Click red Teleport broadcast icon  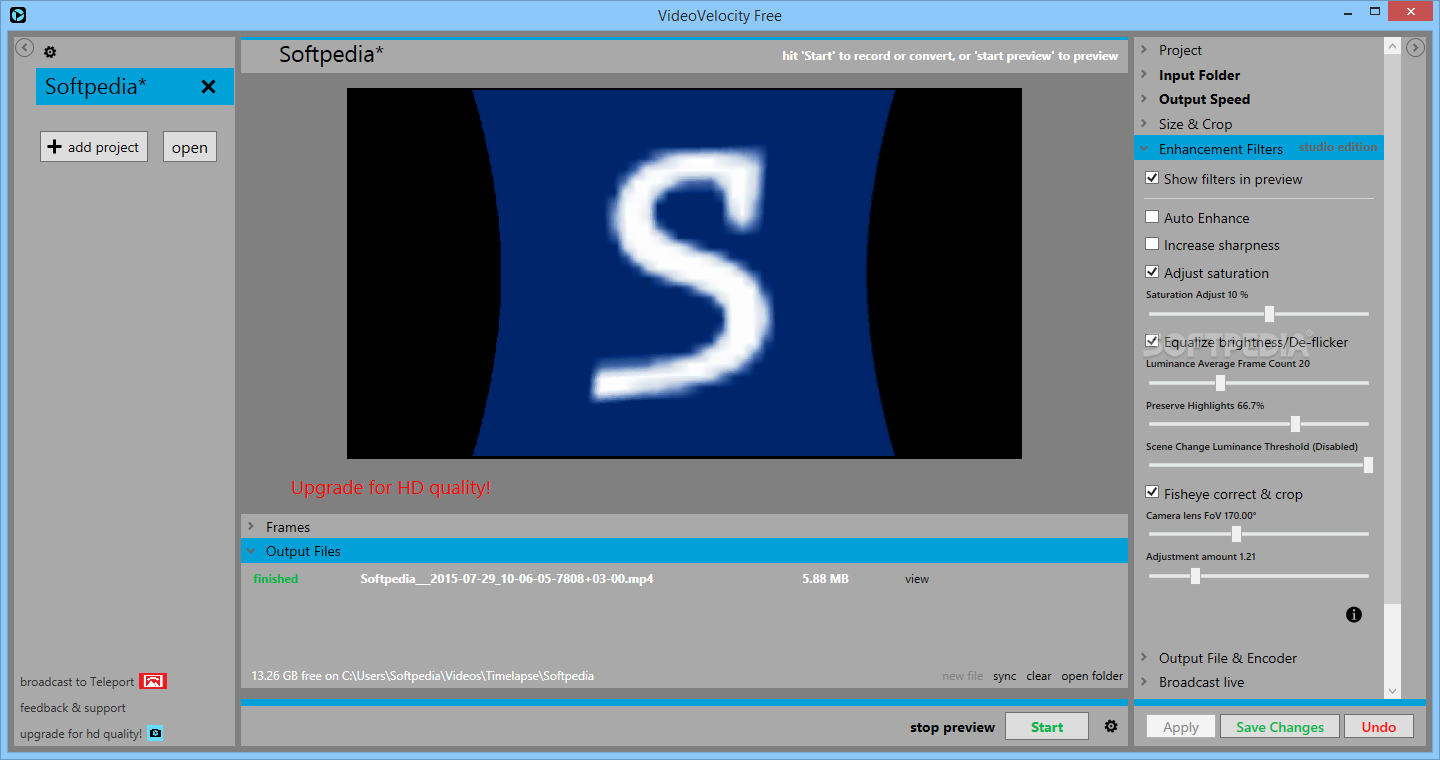click(x=153, y=681)
